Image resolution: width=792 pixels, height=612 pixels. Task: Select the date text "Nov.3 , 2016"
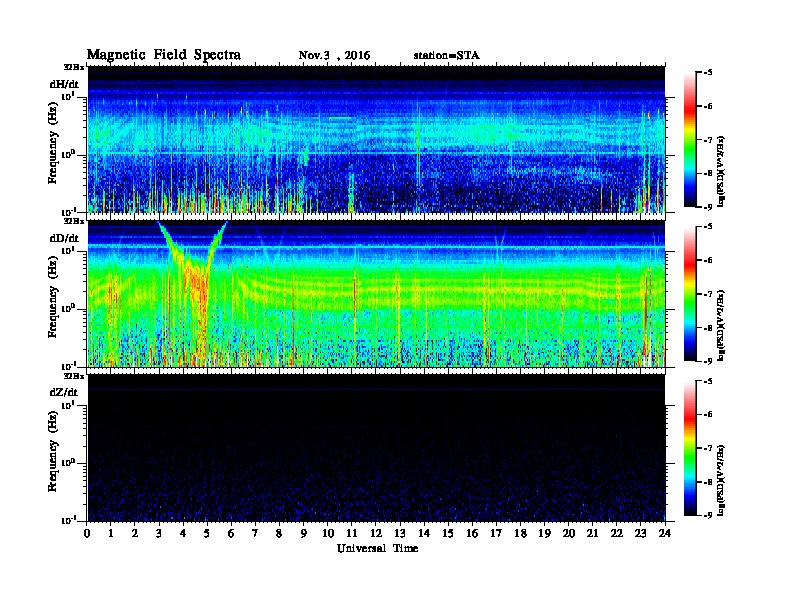click(334, 56)
